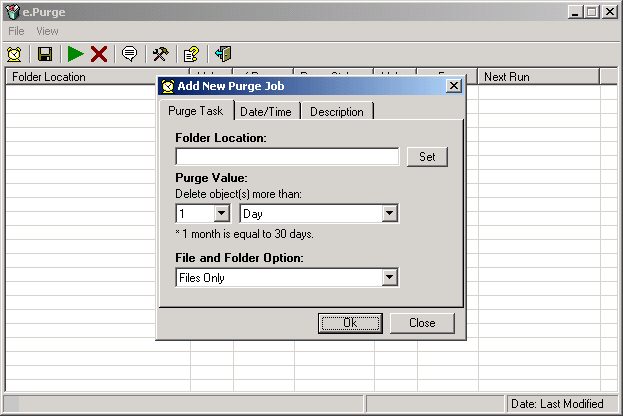Click the Close button in the dialog

pyautogui.click(x=422, y=323)
